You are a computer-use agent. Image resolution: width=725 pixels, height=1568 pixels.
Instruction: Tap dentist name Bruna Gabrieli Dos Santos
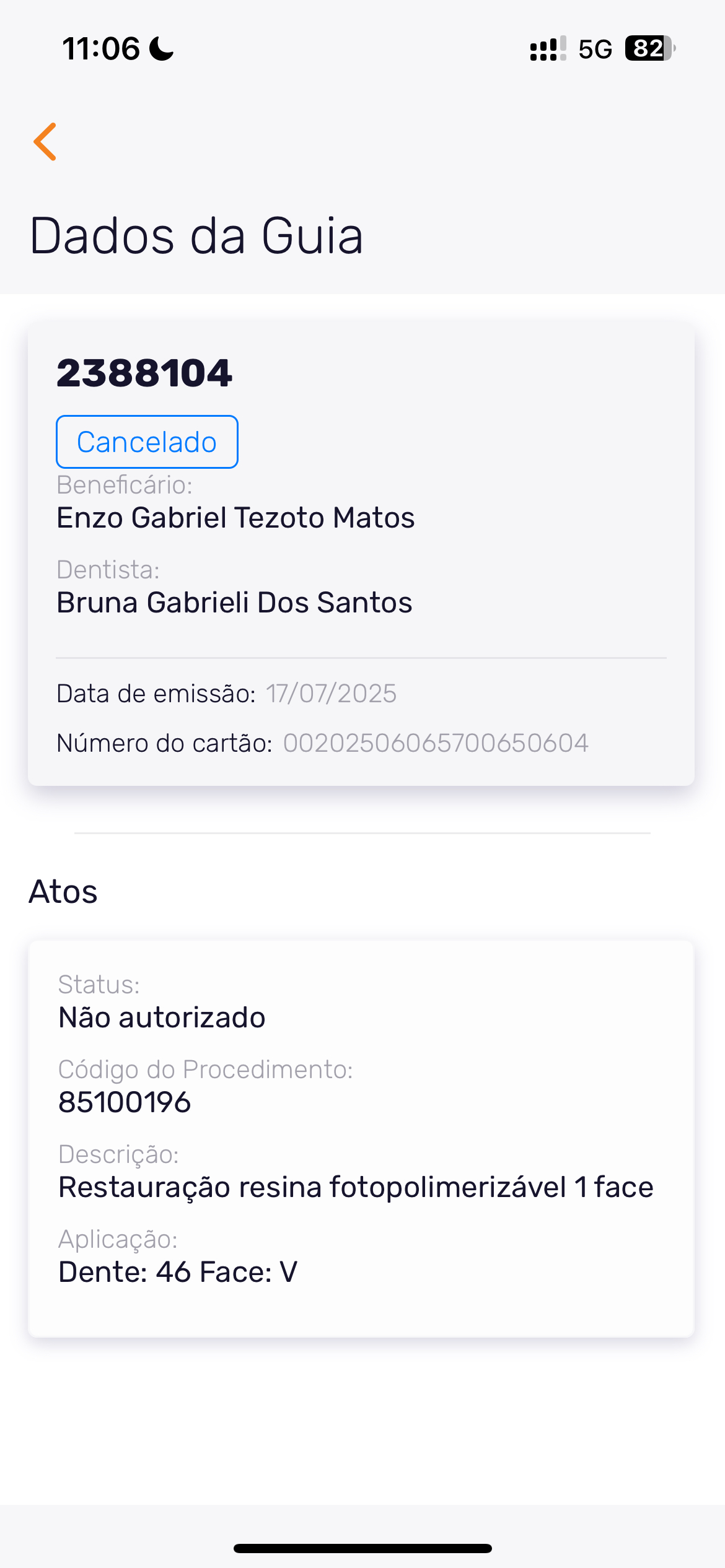[234, 603]
